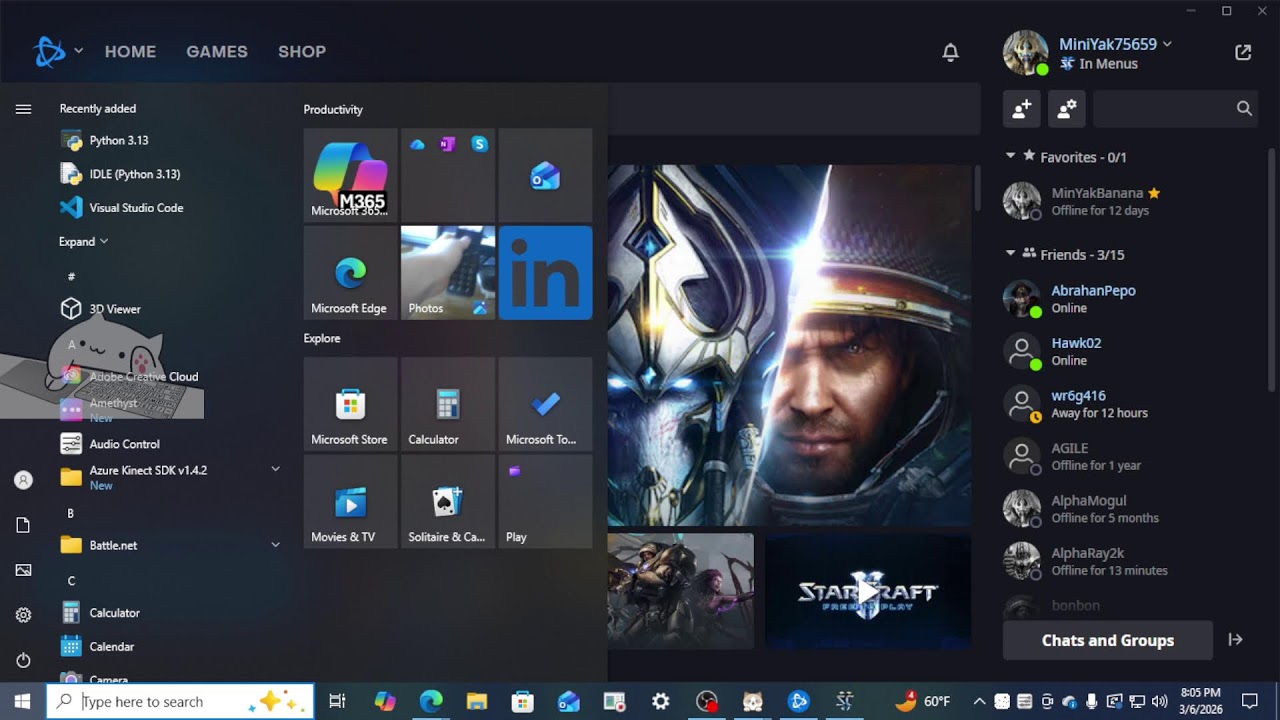Image resolution: width=1280 pixels, height=720 pixels.
Task: Open the Battle.net logo menu
Action: pyautogui.click(x=57, y=51)
